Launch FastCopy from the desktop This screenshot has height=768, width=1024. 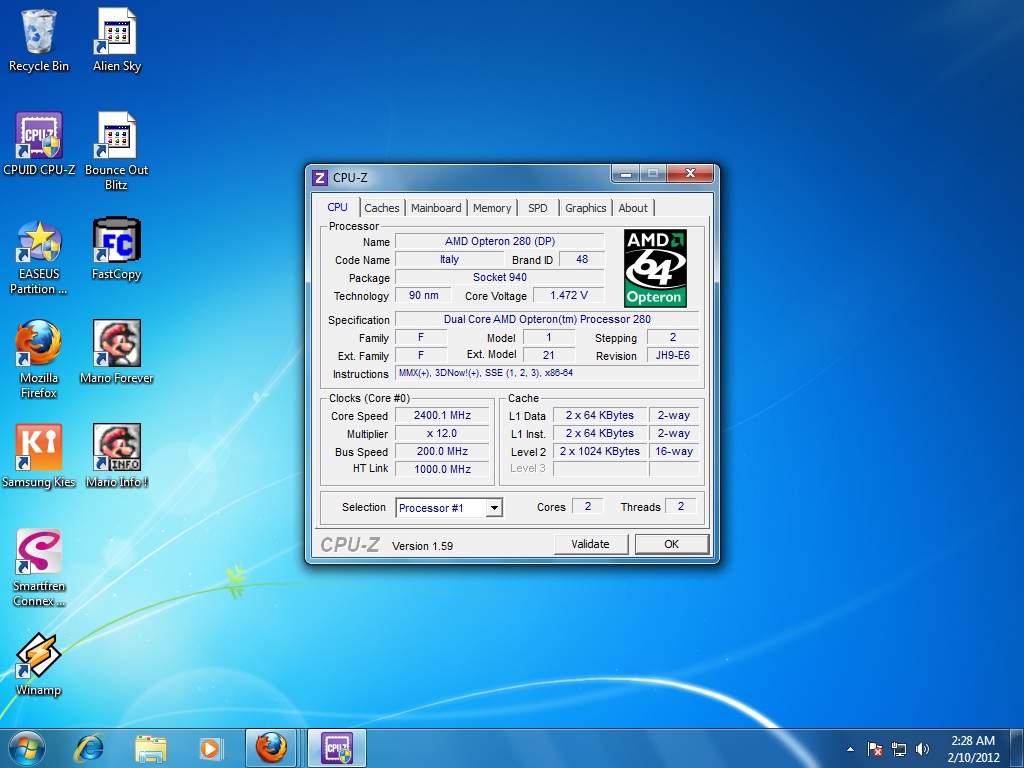tap(116, 243)
